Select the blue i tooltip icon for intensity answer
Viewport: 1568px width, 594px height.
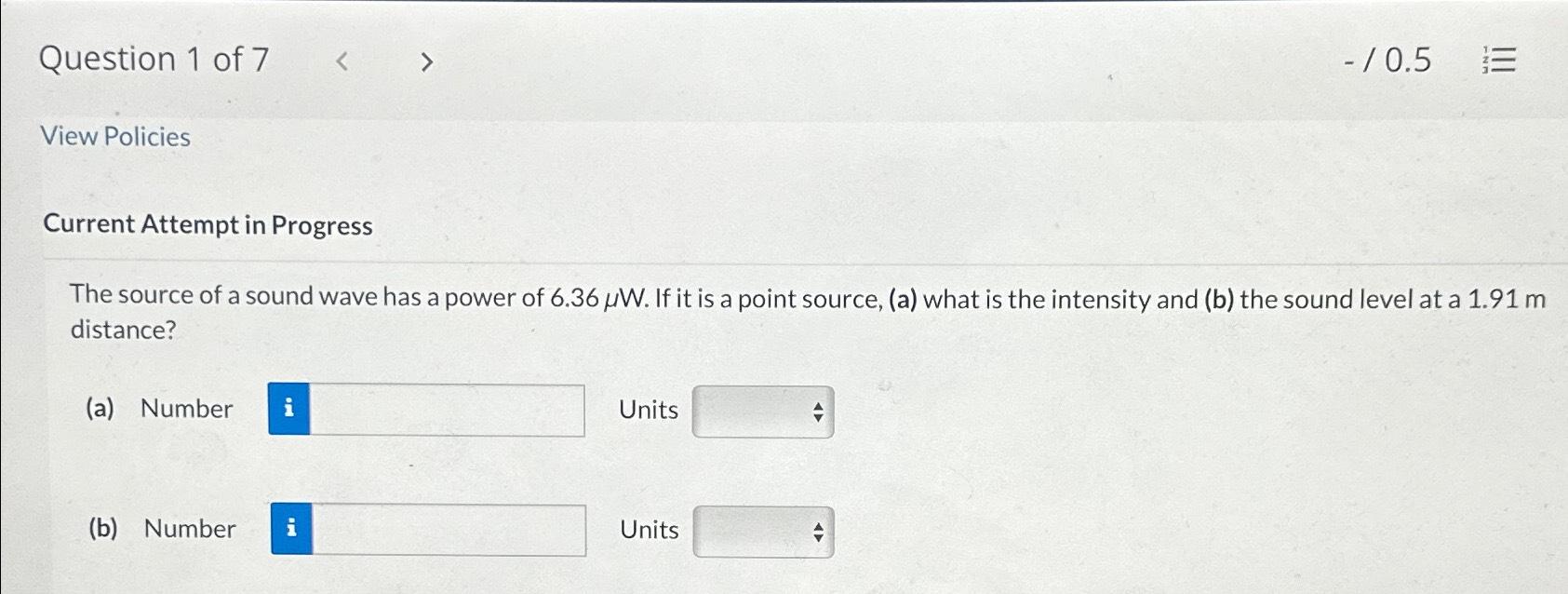coord(290,410)
